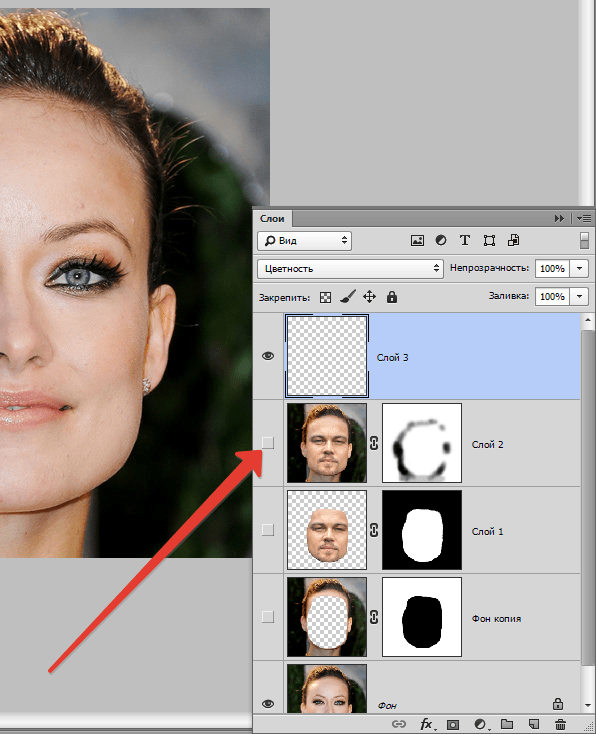Filter layers by adjustment layer icon

click(x=441, y=240)
